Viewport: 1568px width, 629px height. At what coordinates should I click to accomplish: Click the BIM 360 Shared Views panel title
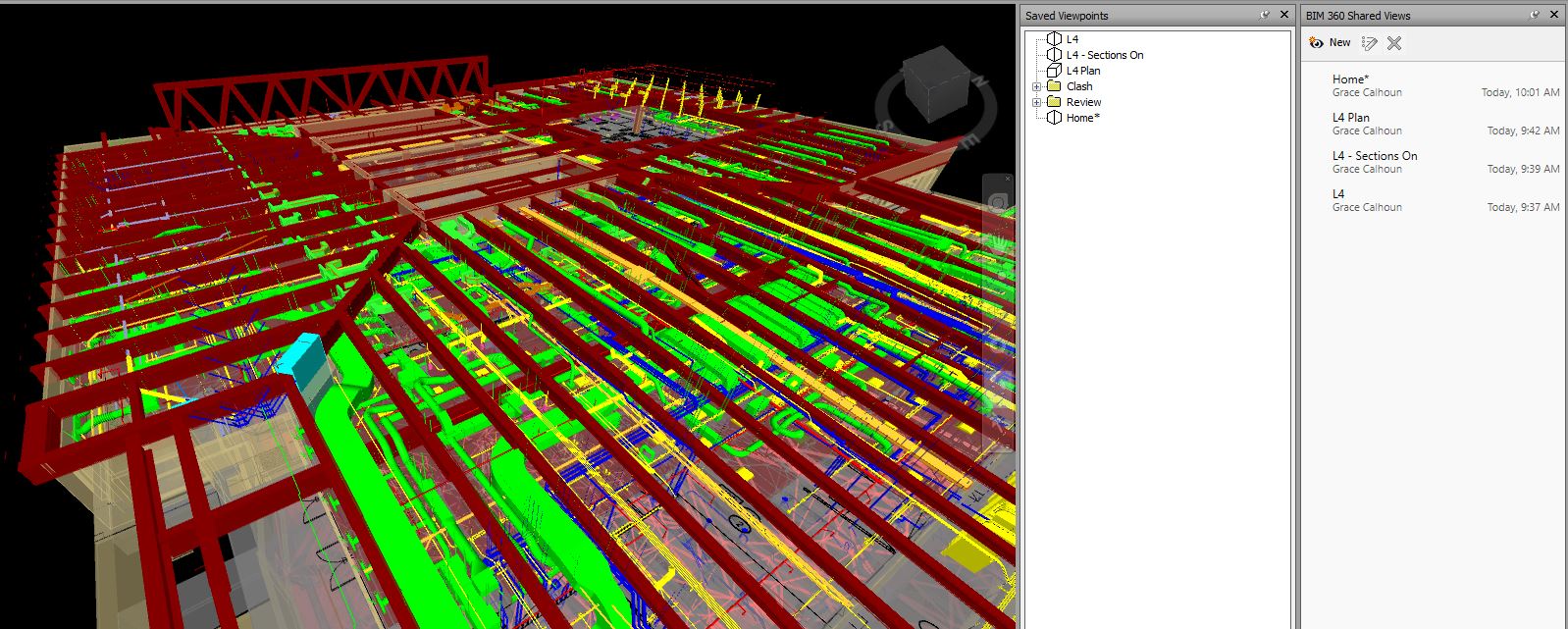point(1358,16)
